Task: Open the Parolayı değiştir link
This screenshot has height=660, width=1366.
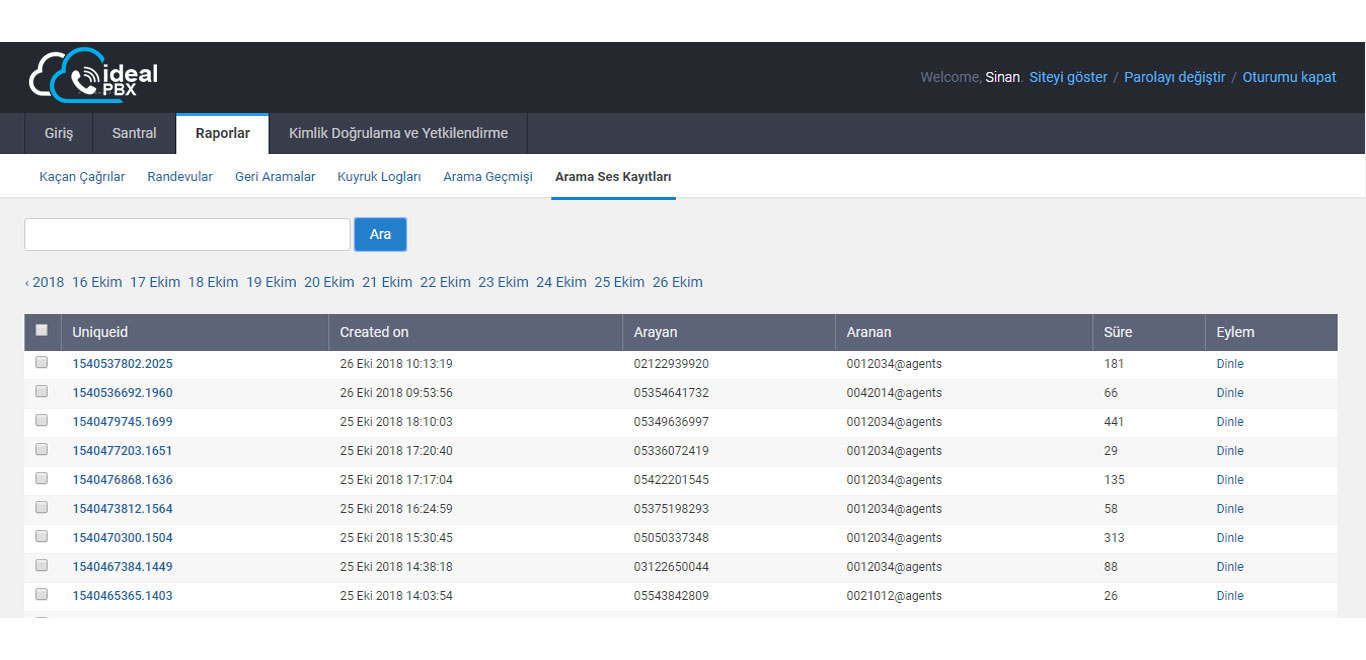Action: (1174, 77)
